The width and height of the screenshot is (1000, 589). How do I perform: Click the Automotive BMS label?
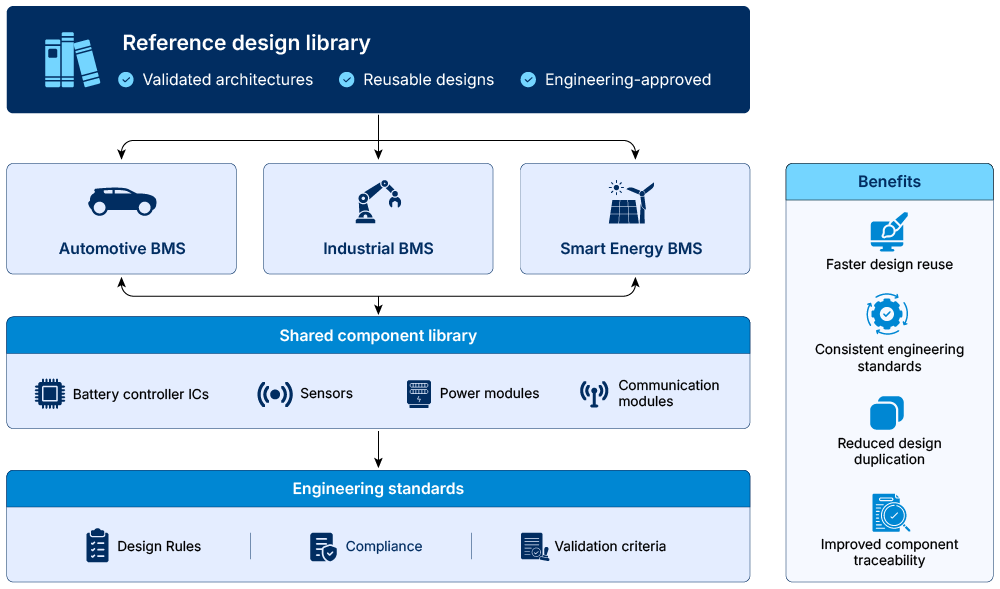click(x=122, y=249)
